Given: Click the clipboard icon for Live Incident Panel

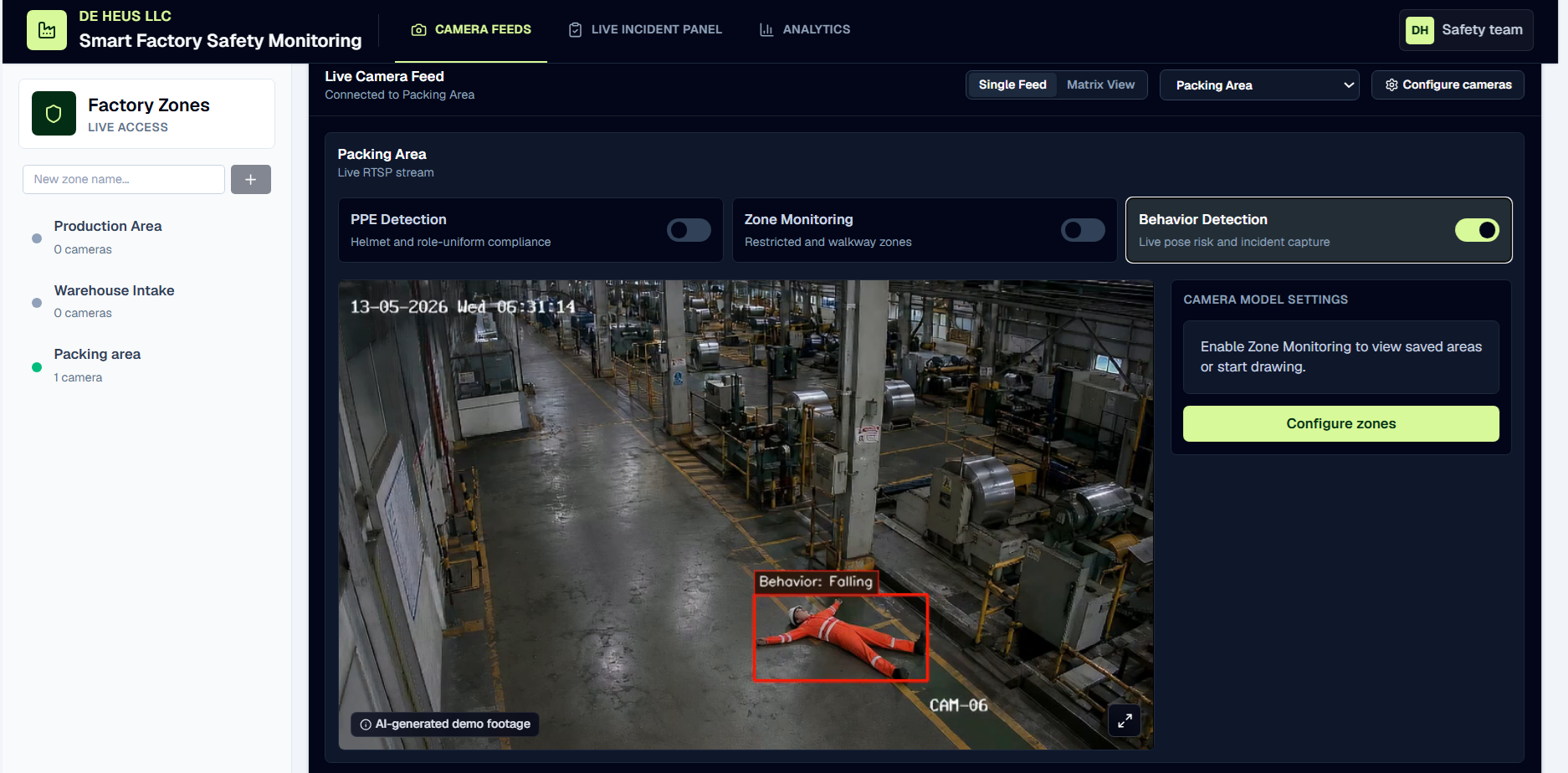Looking at the screenshot, I should click(575, 29).
